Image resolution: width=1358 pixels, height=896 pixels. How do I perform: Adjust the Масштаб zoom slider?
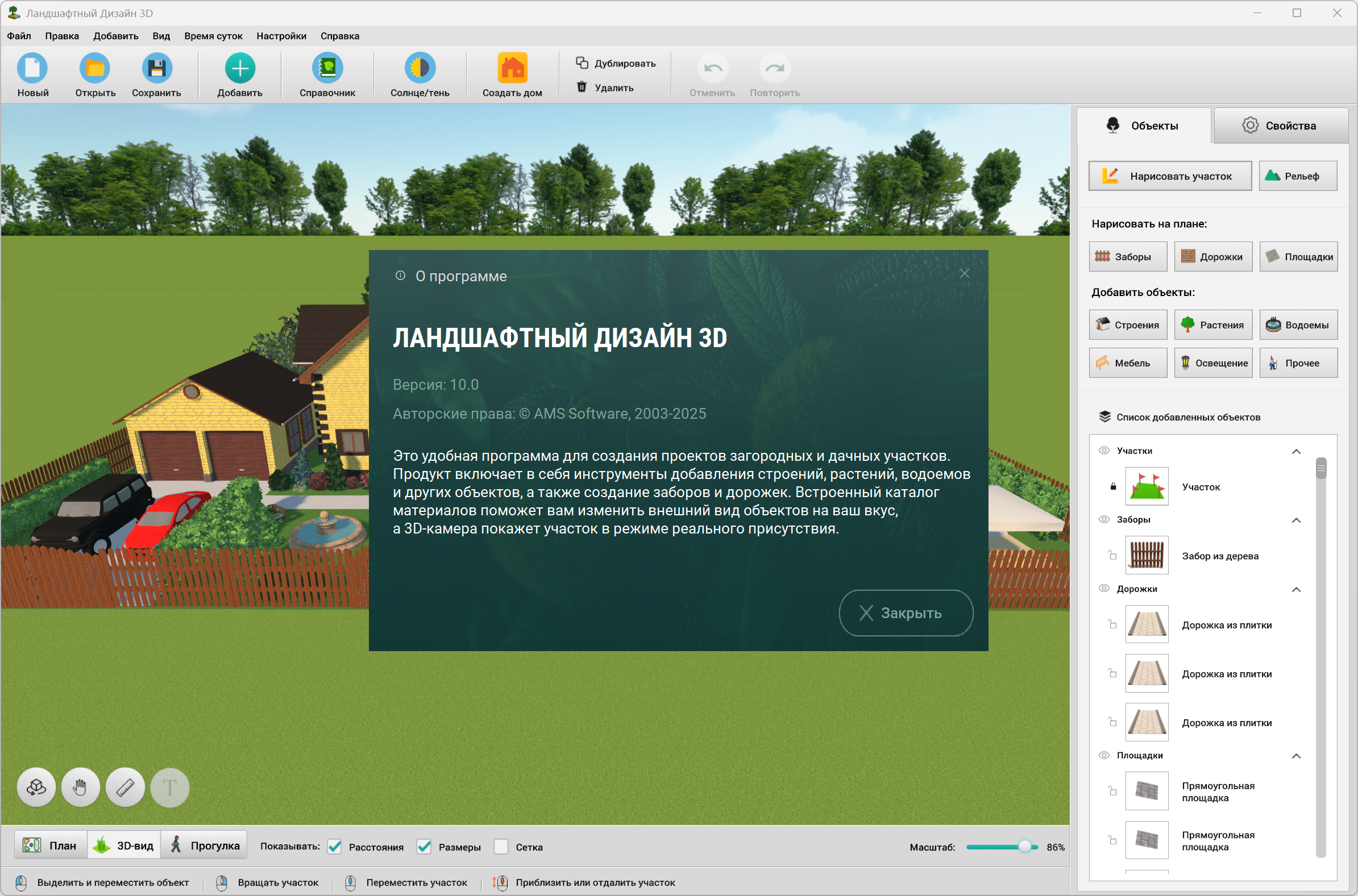(x=1024, y=847)
